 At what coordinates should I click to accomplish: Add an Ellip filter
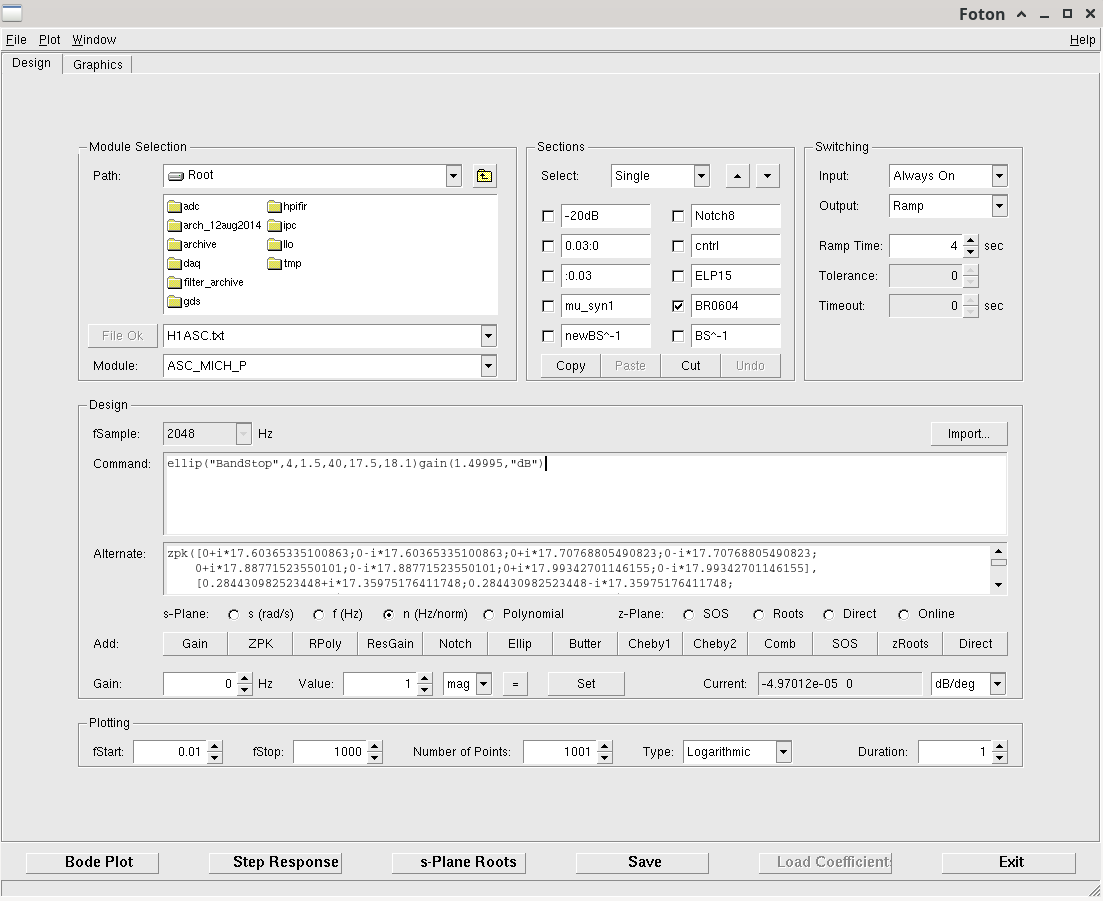pyautogui.click(x=520, y=644)
